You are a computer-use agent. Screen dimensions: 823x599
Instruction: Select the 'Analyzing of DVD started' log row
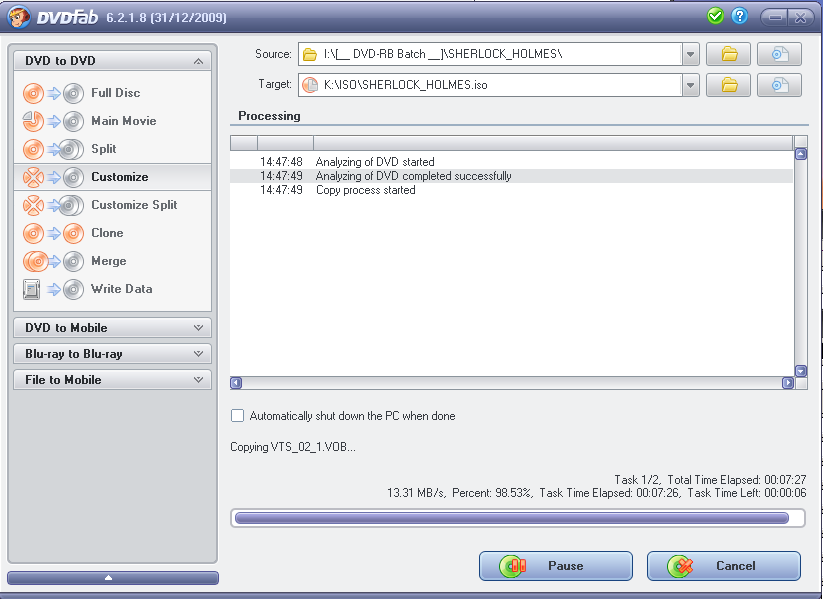click(x=511, y=162)
